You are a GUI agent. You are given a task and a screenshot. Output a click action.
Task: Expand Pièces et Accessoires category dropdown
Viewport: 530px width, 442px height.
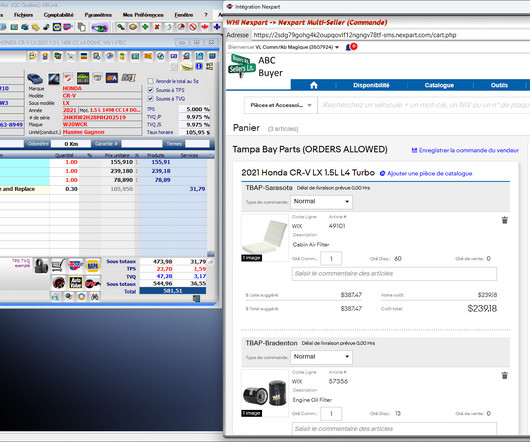281,105
